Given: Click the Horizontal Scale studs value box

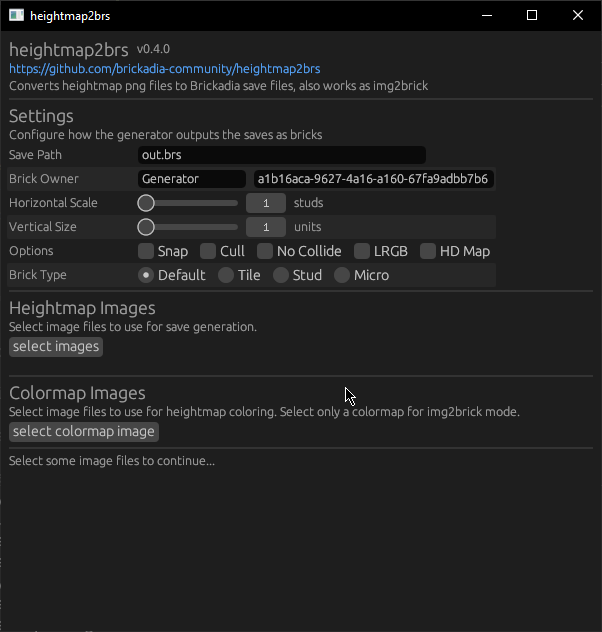Looking at the screenshot, I should pyautogui.click(x=266, y=203).
